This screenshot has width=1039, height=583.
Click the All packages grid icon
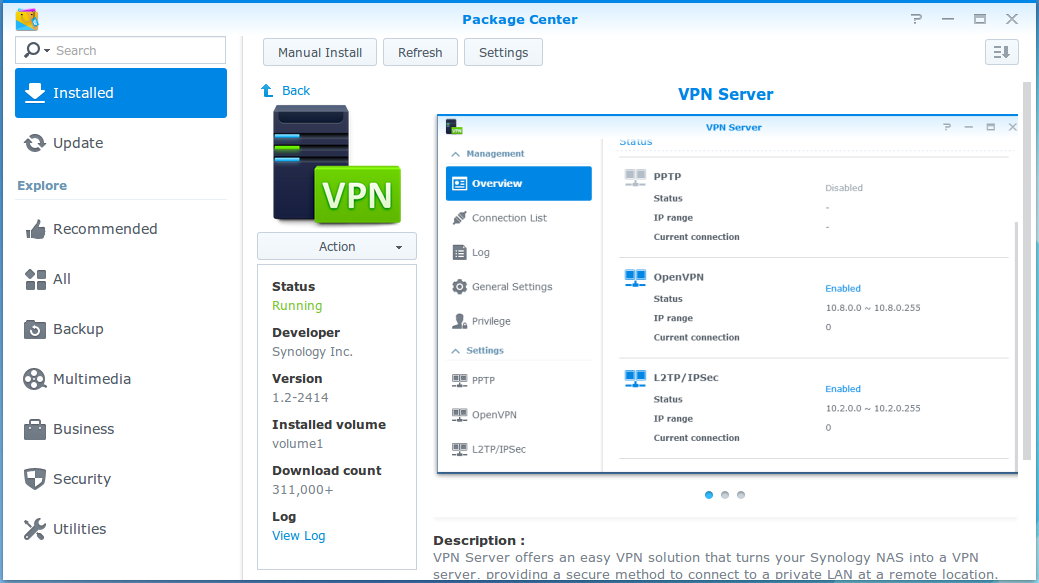[x=35, y=279]
